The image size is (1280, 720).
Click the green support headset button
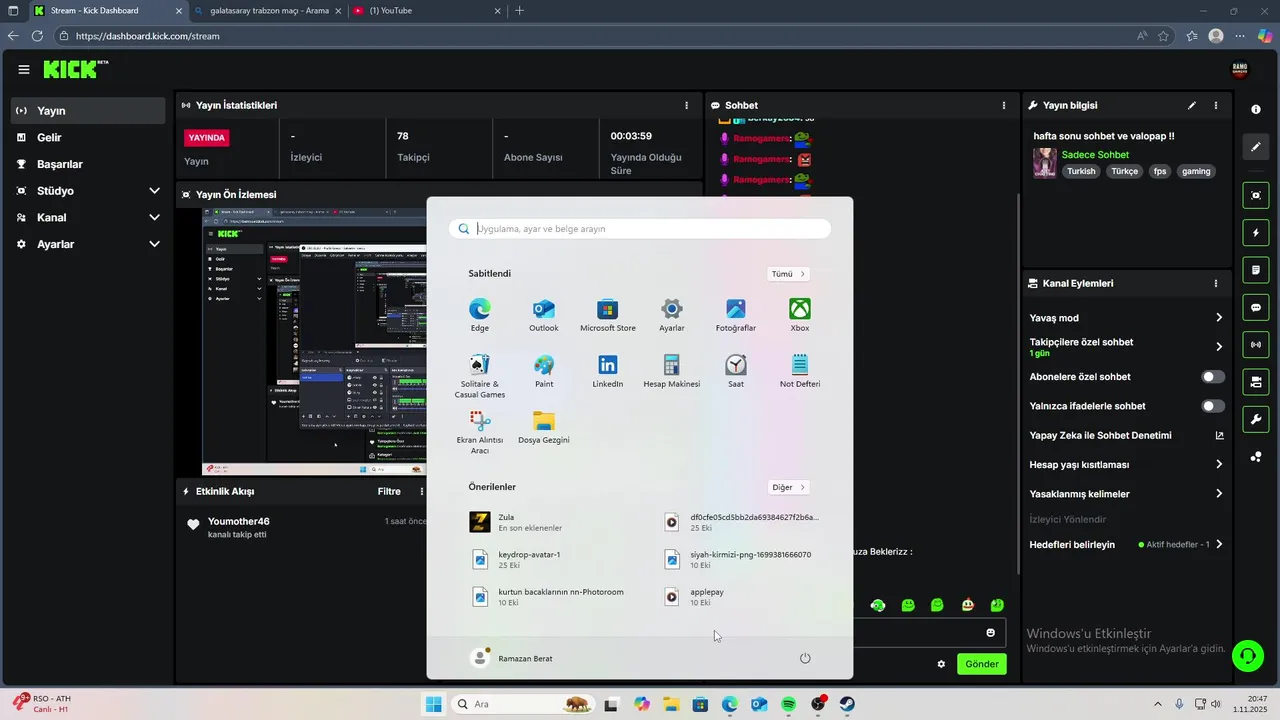point(1247,656)
